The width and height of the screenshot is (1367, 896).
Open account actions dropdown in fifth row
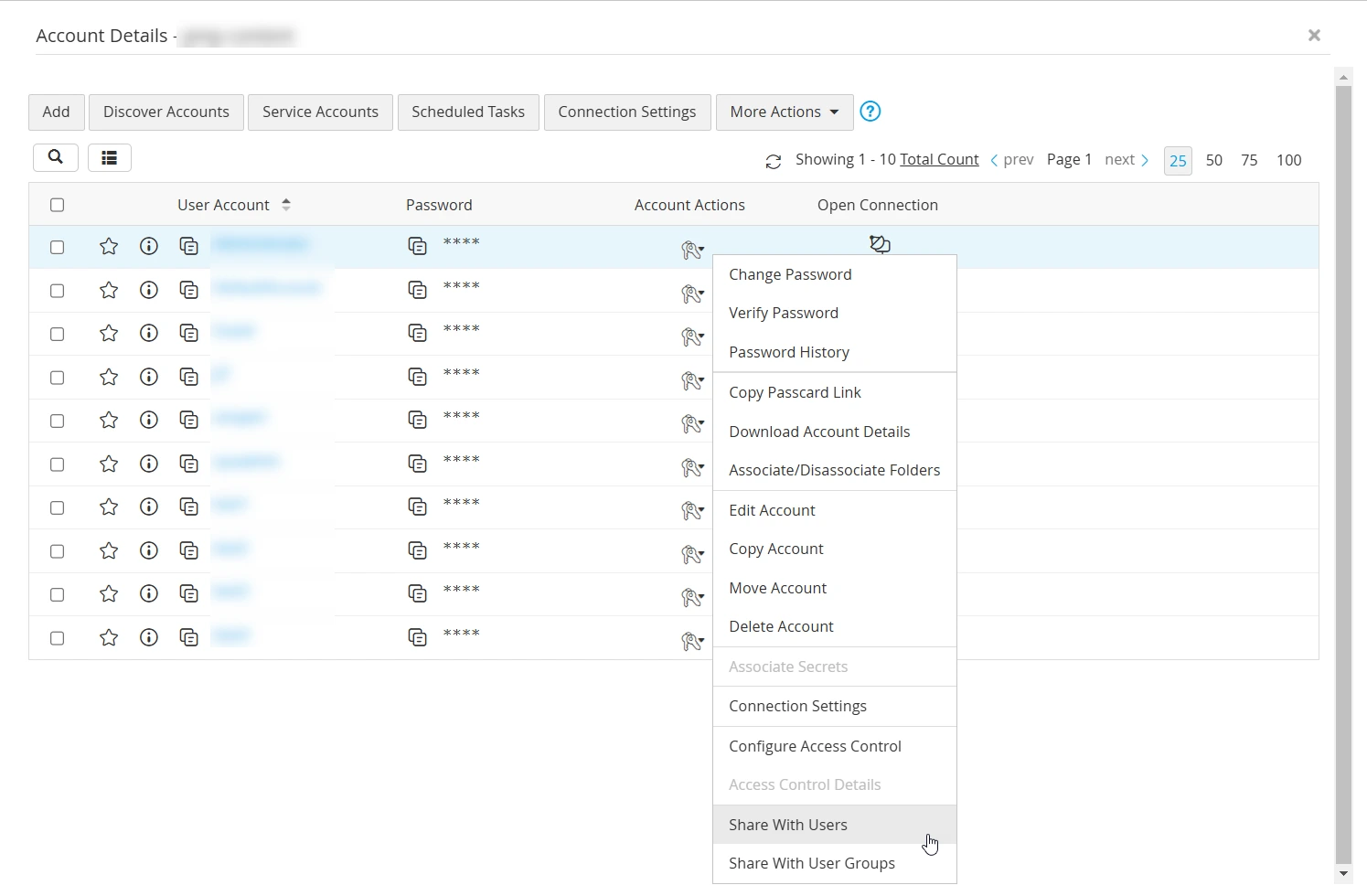(692, 423)
